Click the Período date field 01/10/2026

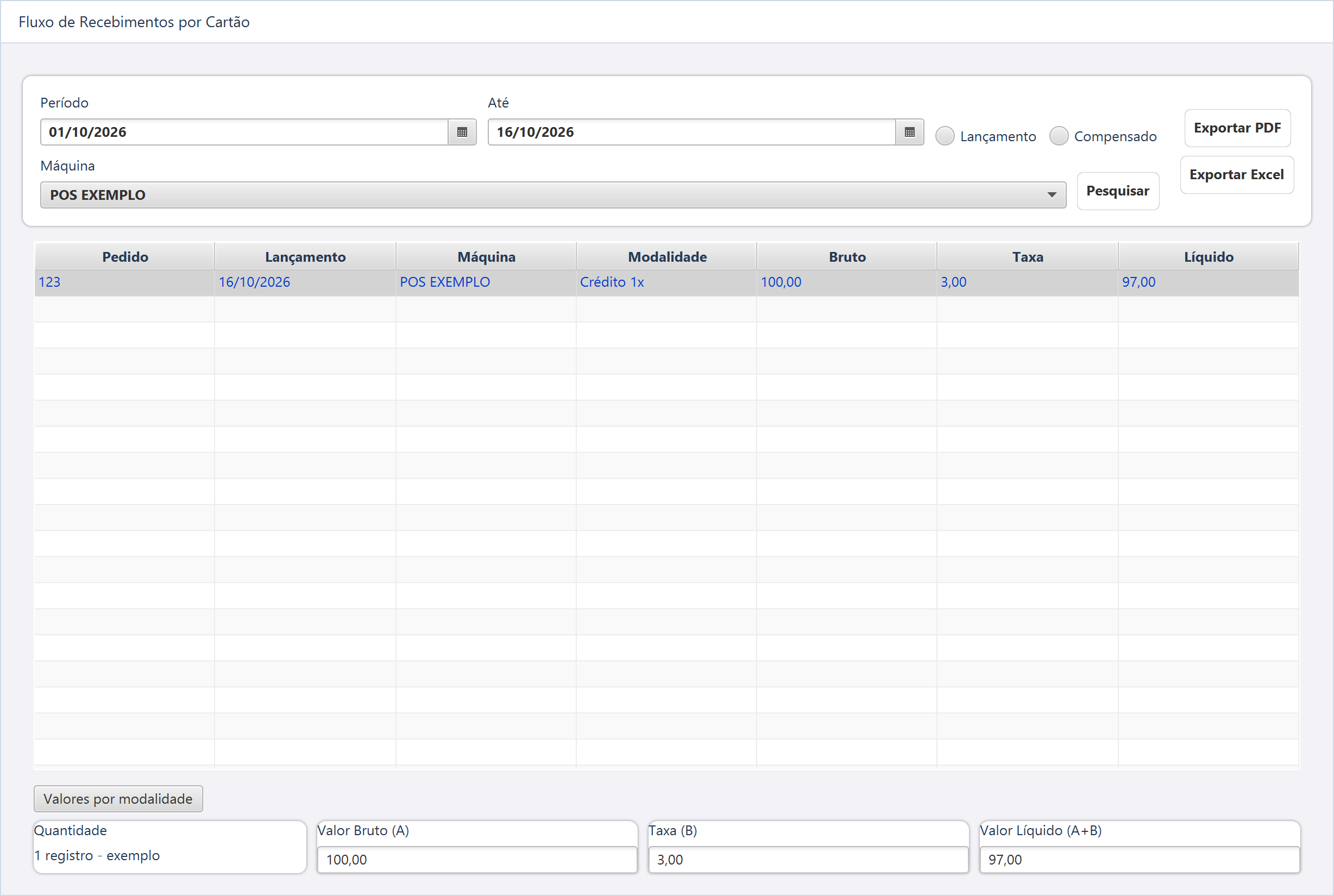point(244,132)
